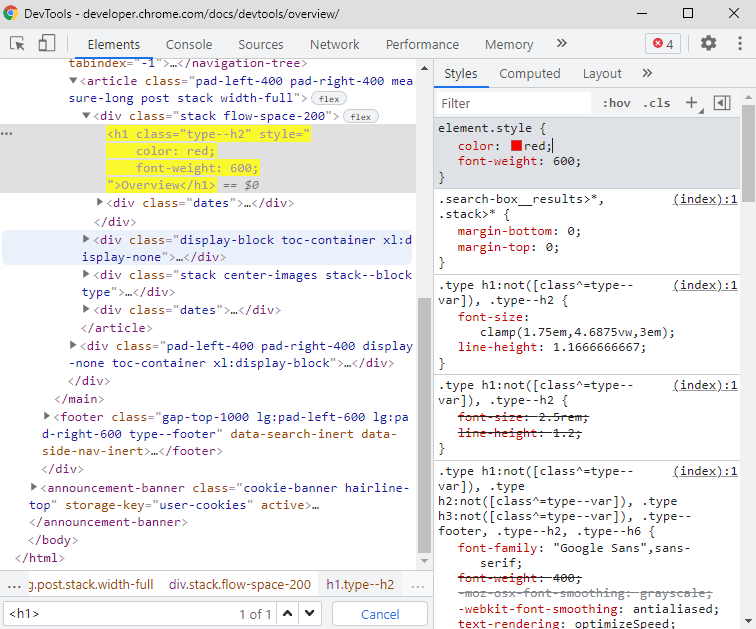Open the Computed styles tab
This screenshot has width=756, height=629.
(529, 74)
